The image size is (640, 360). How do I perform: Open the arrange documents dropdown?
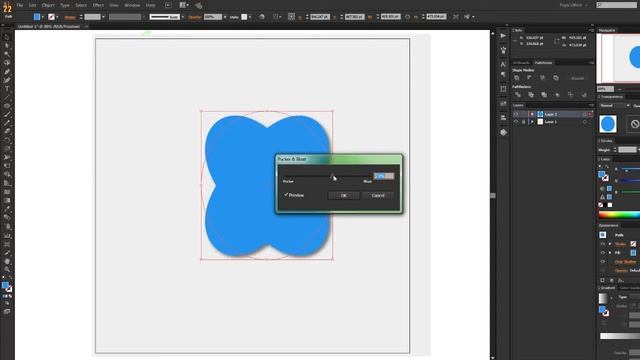pyautogui.click(x=184, y=5)
